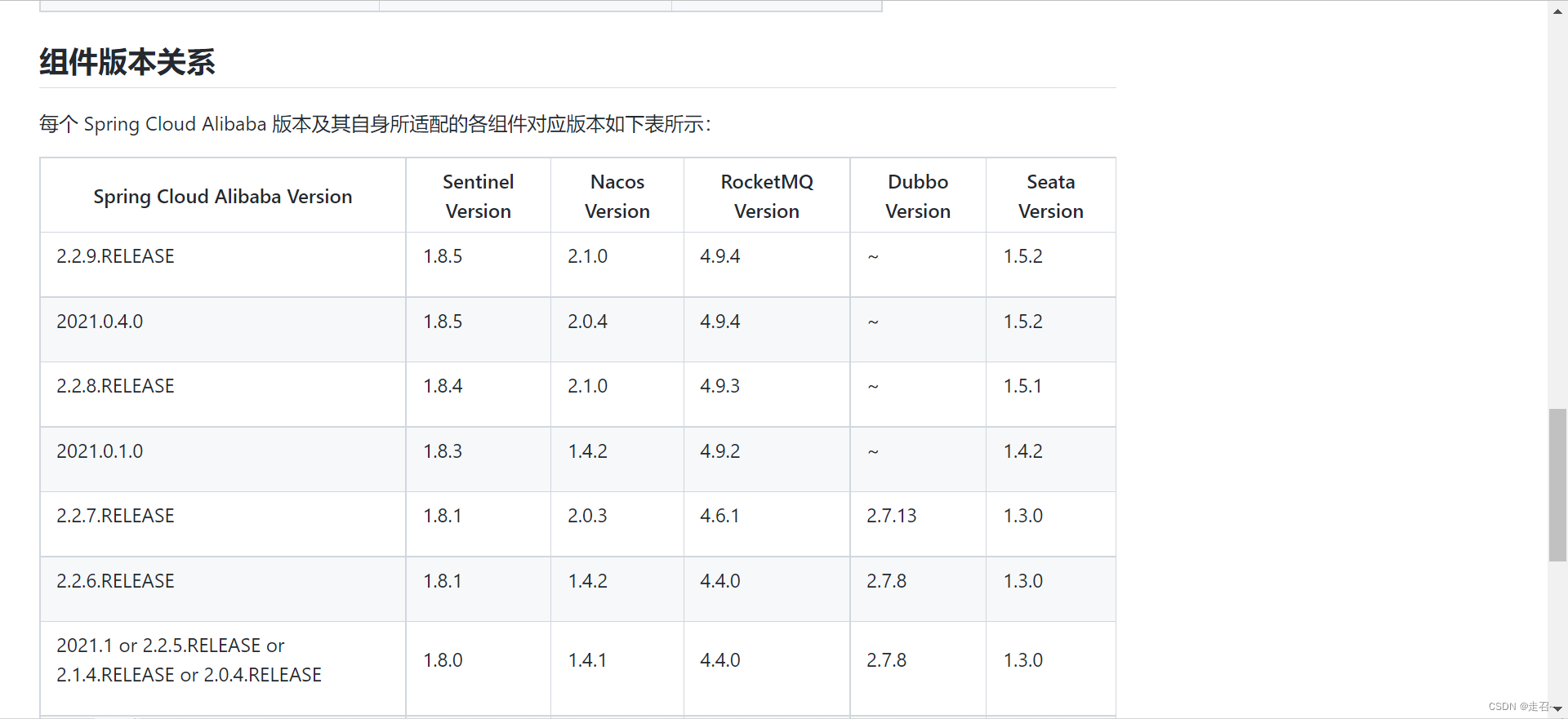The width and height of the screenshot is (1568, 719).
Task: Click Nacos 2.0.3 in 2.2.7.RELEASE row
Action: pos(587,516)
